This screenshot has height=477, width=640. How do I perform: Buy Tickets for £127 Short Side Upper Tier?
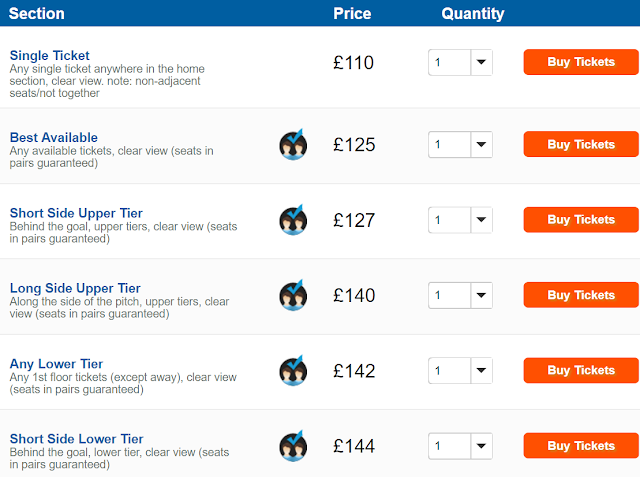[581, 220]
